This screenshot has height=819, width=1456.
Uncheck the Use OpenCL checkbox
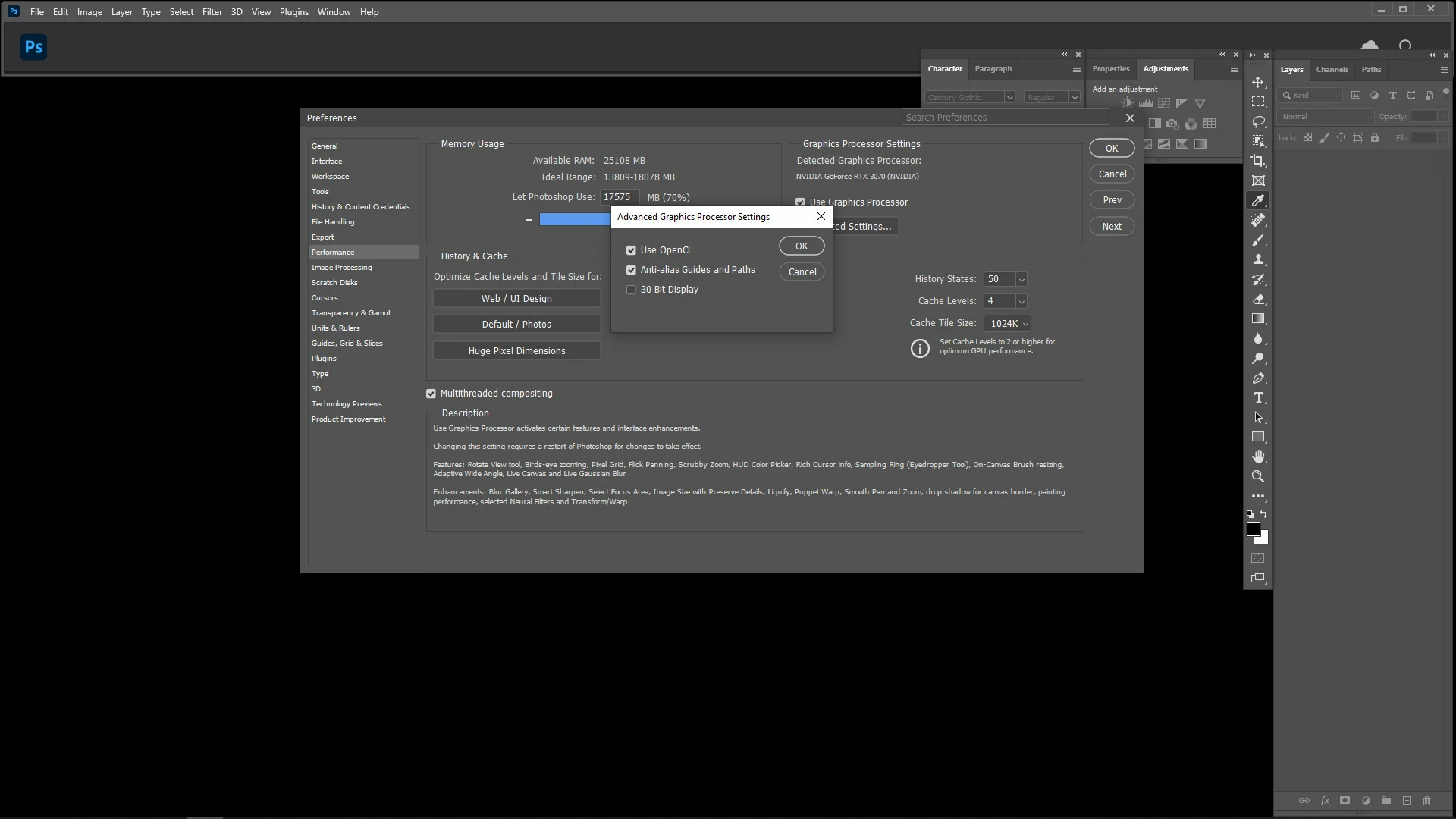click(631, 250)
